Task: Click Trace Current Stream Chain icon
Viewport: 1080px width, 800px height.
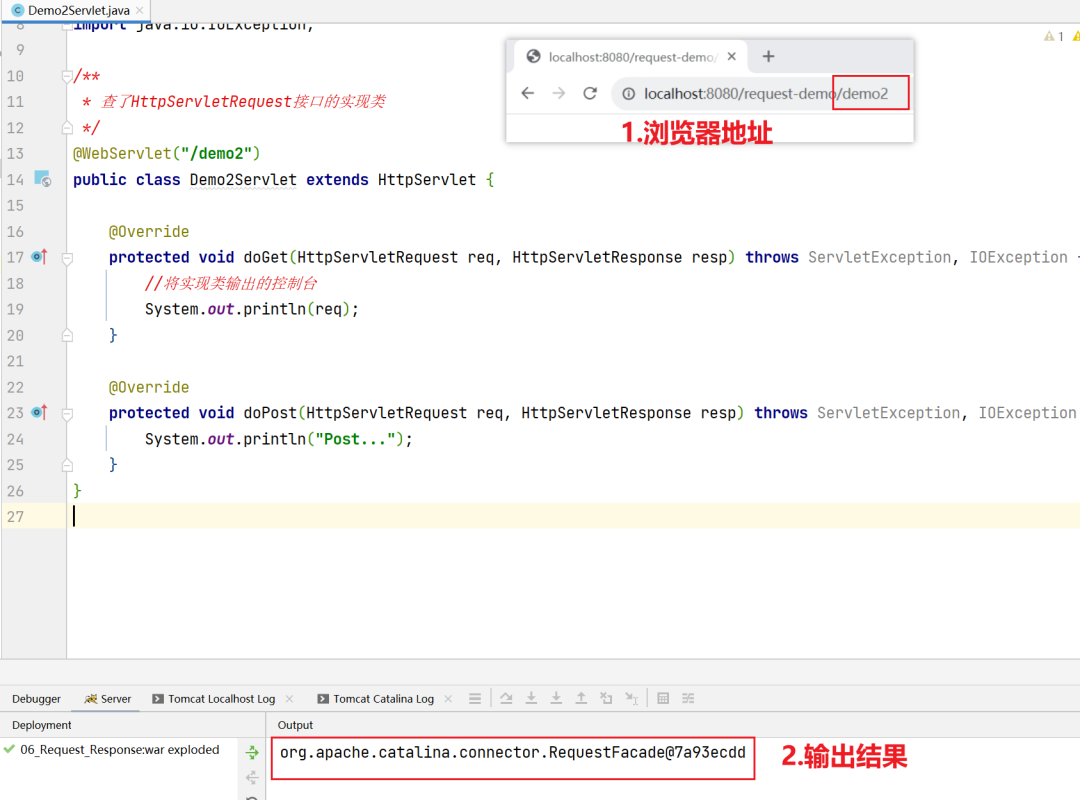Action: (688, 699)
